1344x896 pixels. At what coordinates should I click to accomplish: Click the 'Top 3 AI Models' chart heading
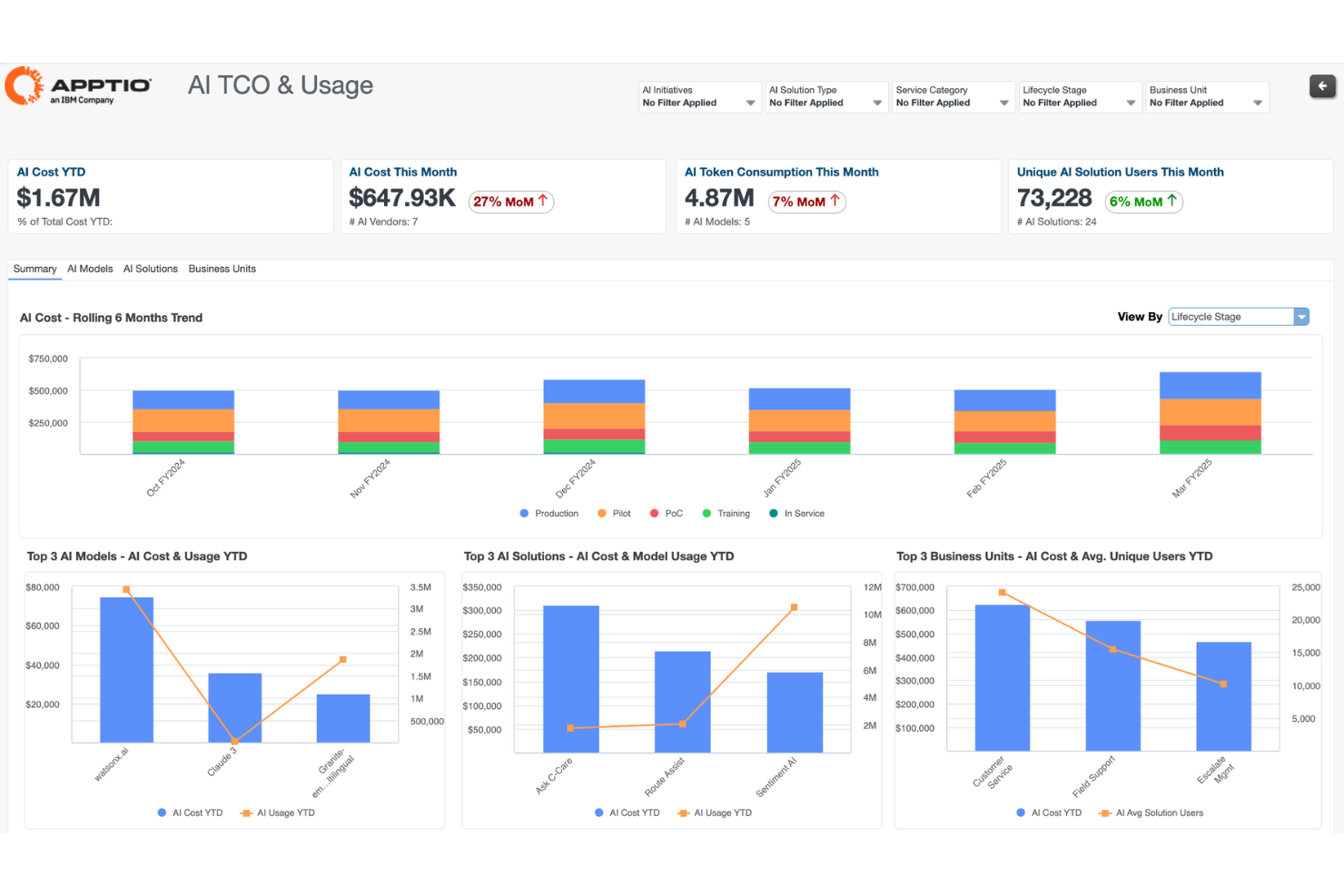point(137,556)
